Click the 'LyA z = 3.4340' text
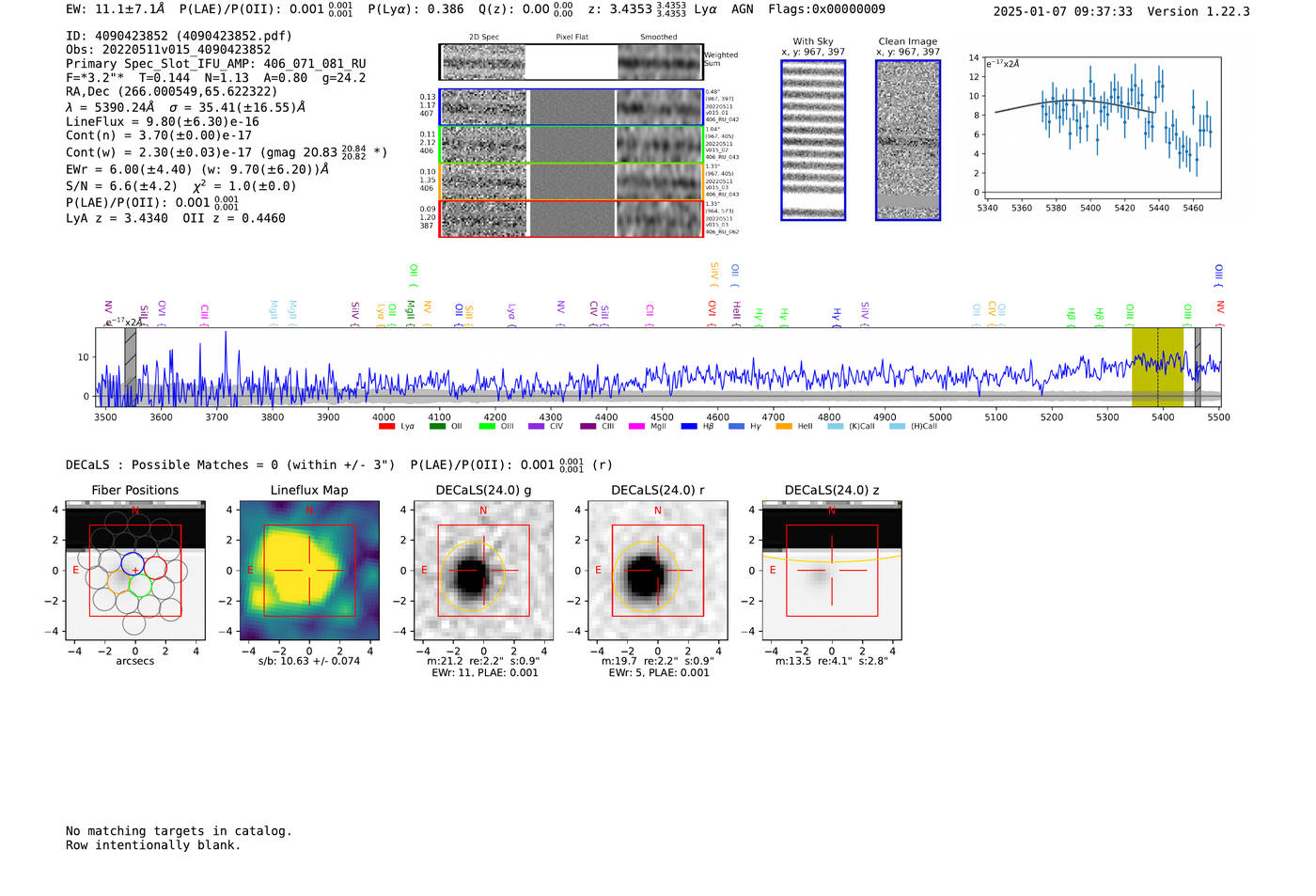The width and height of the screenshot is (1316, 896). [117, 218]
